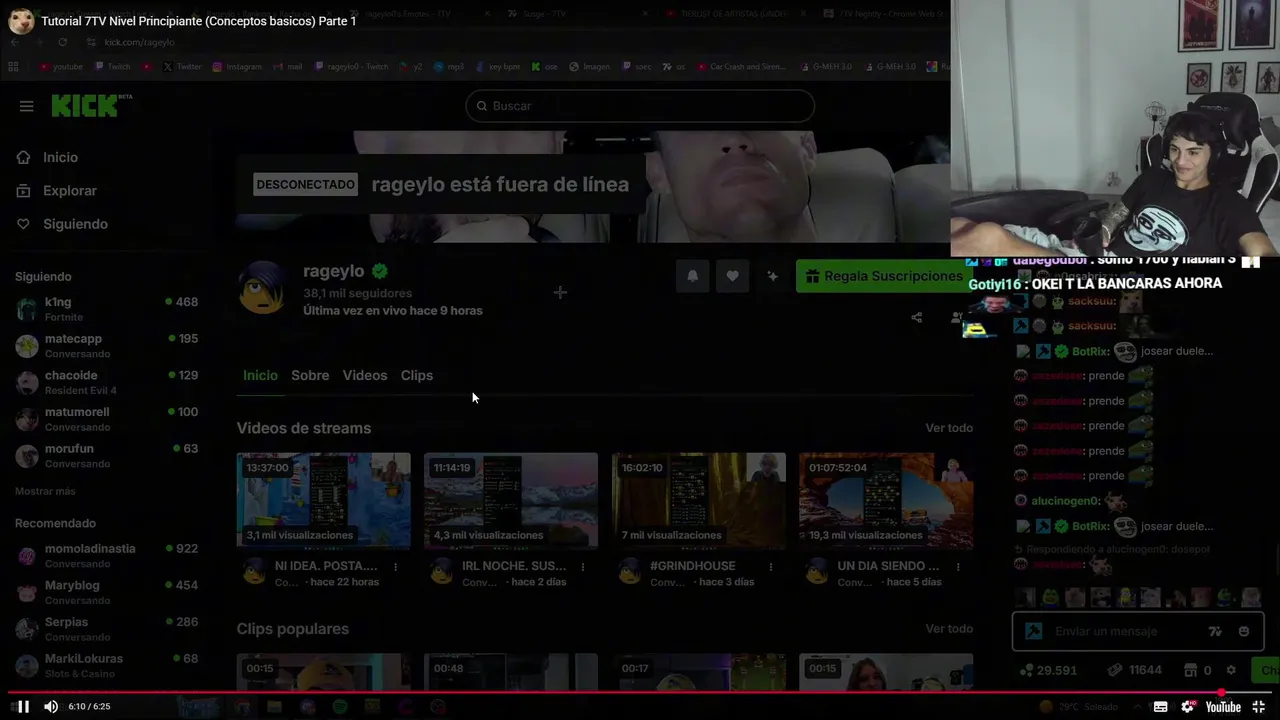Viewport: 1280px width, 720px height.
Task: Expand Mostrar más in followed list
Action: 45,491
